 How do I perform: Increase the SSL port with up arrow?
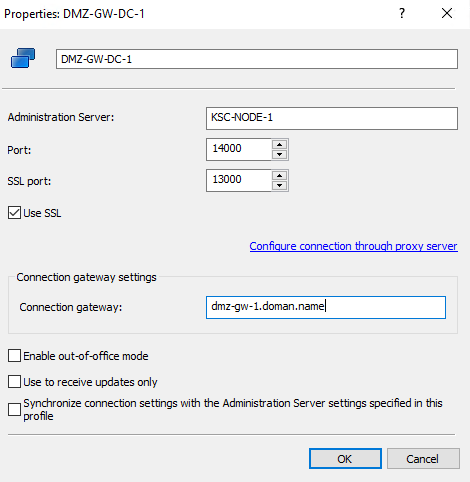(279, 176)
